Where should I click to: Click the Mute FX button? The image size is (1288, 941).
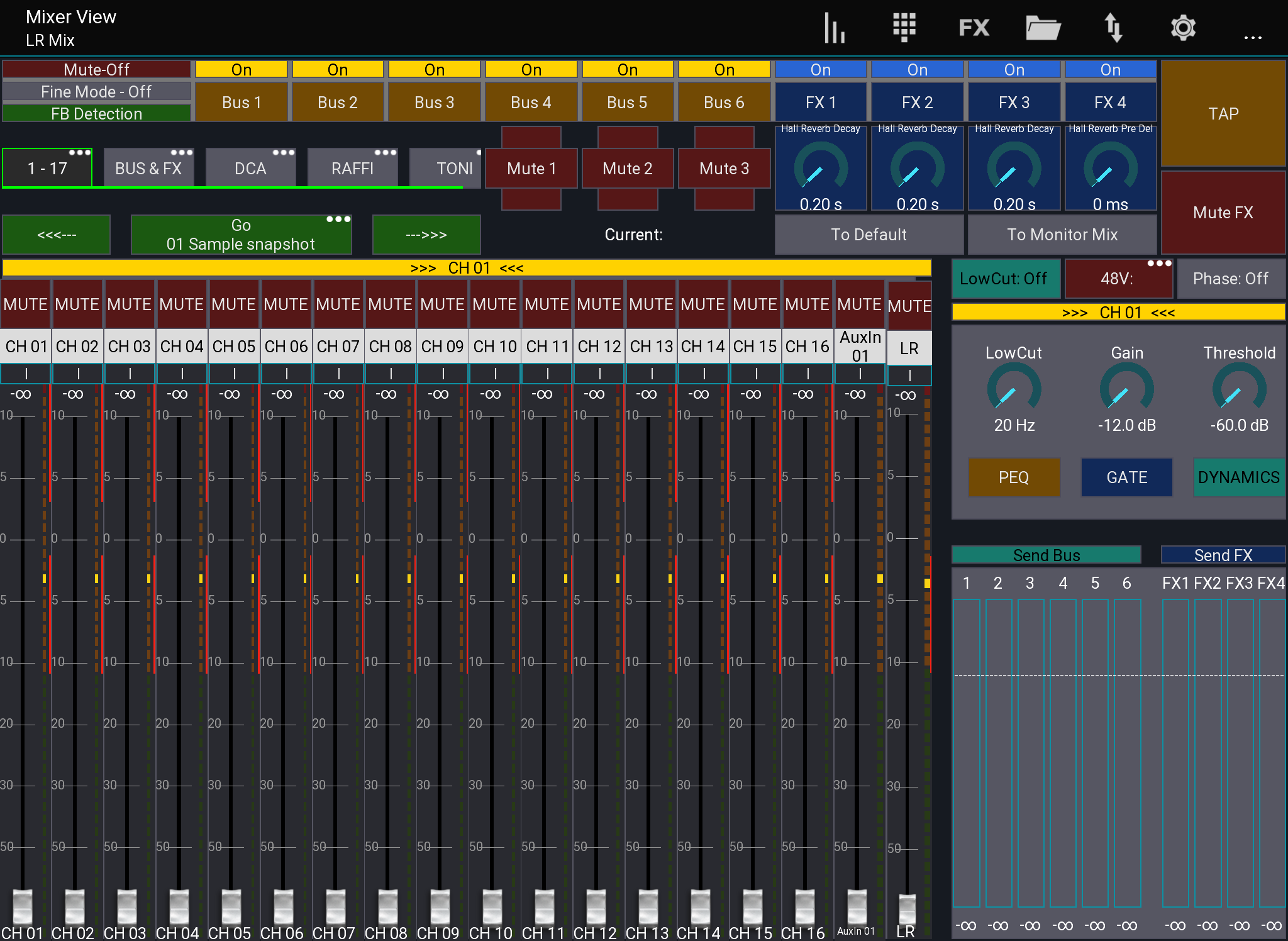(1223, 213)
